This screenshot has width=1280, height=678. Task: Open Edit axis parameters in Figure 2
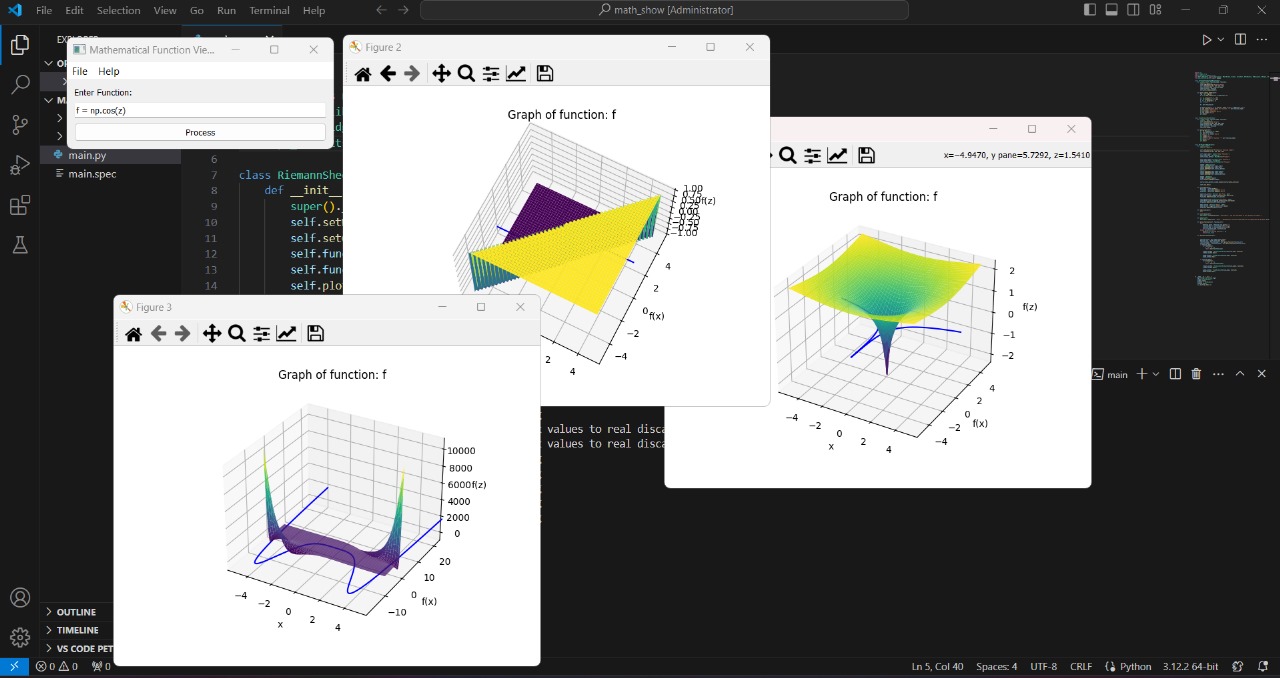(516, 73)
